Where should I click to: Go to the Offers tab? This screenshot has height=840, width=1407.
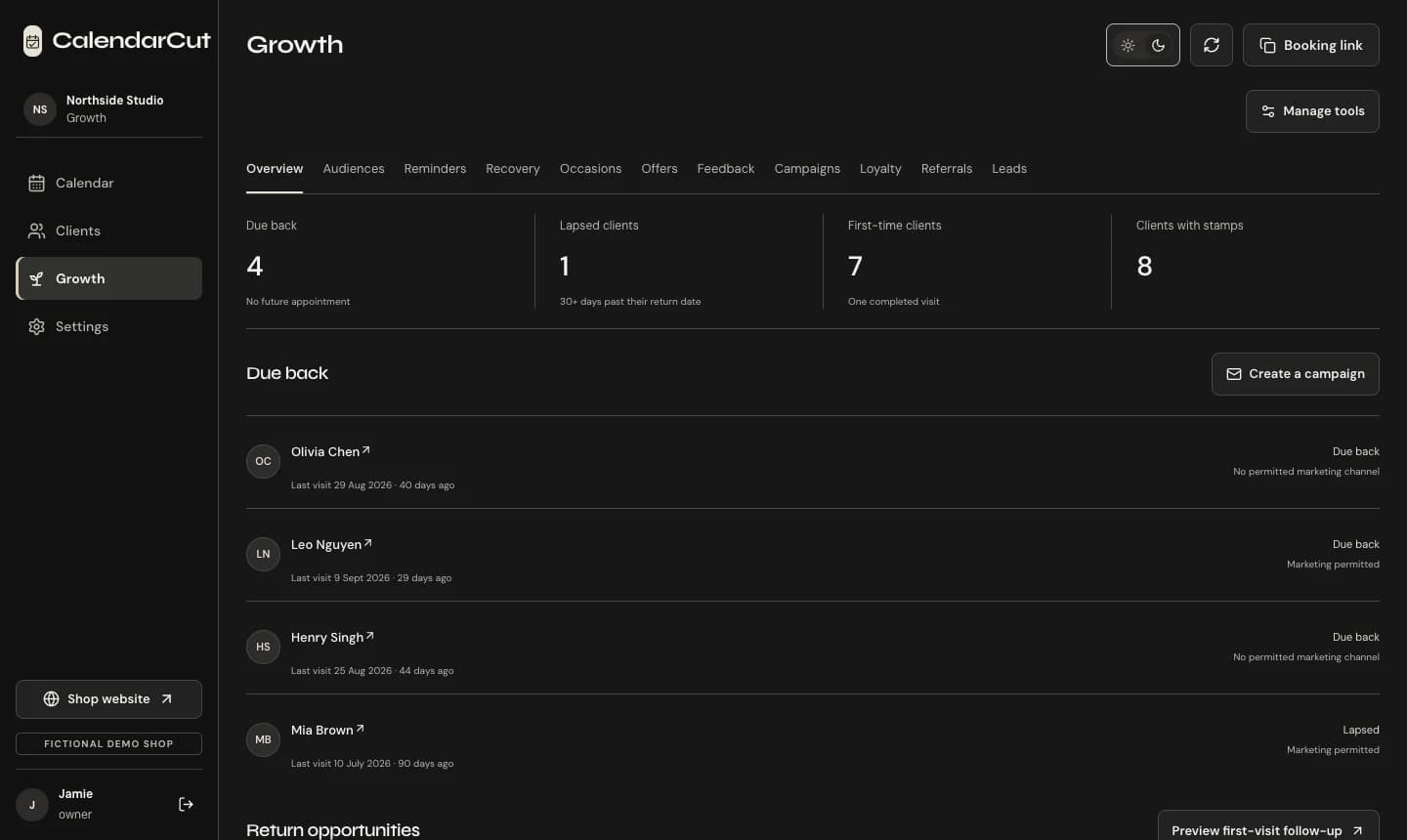click(660, 169)
